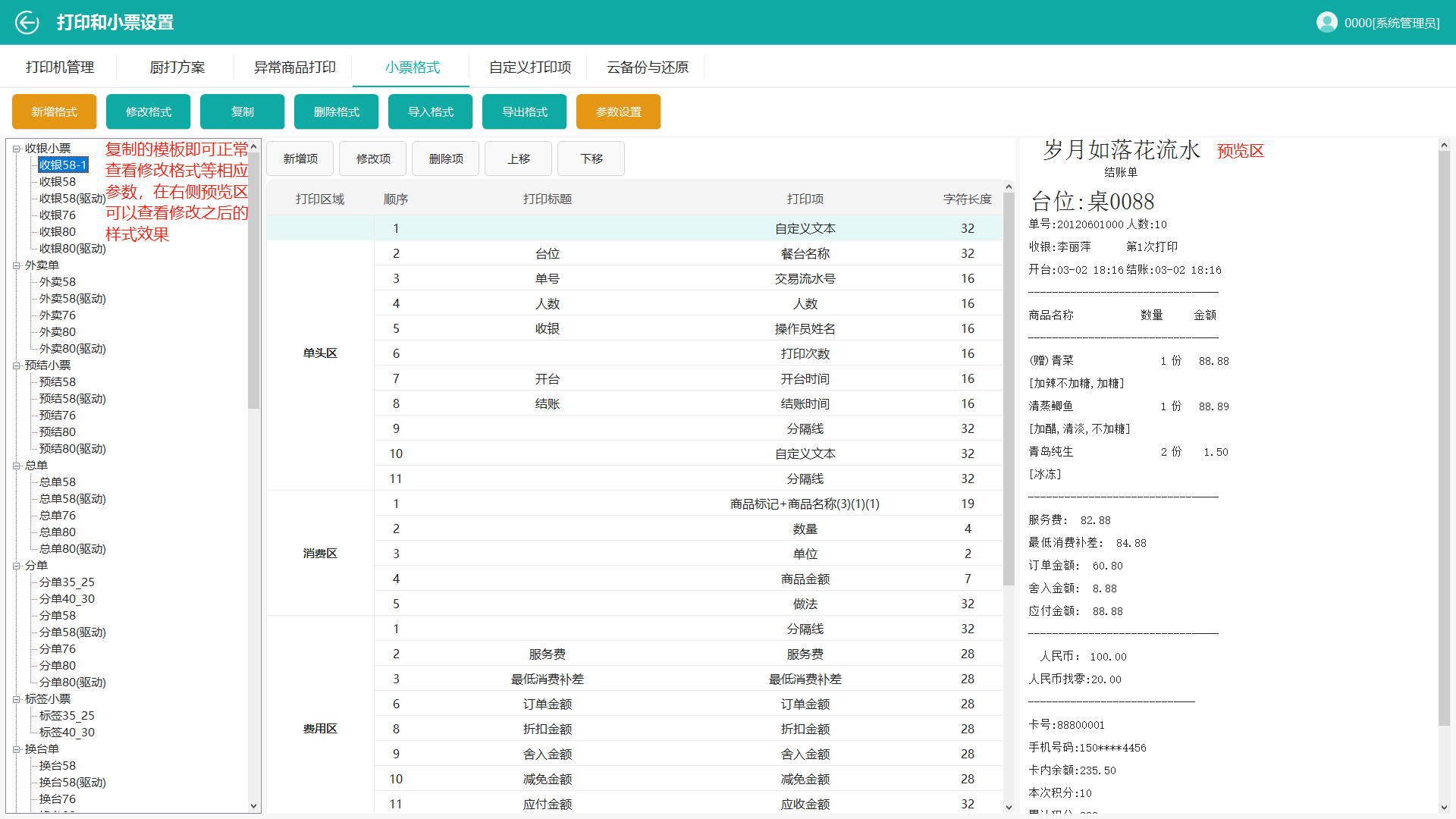Click the 修改项 button

pos(373,158)
